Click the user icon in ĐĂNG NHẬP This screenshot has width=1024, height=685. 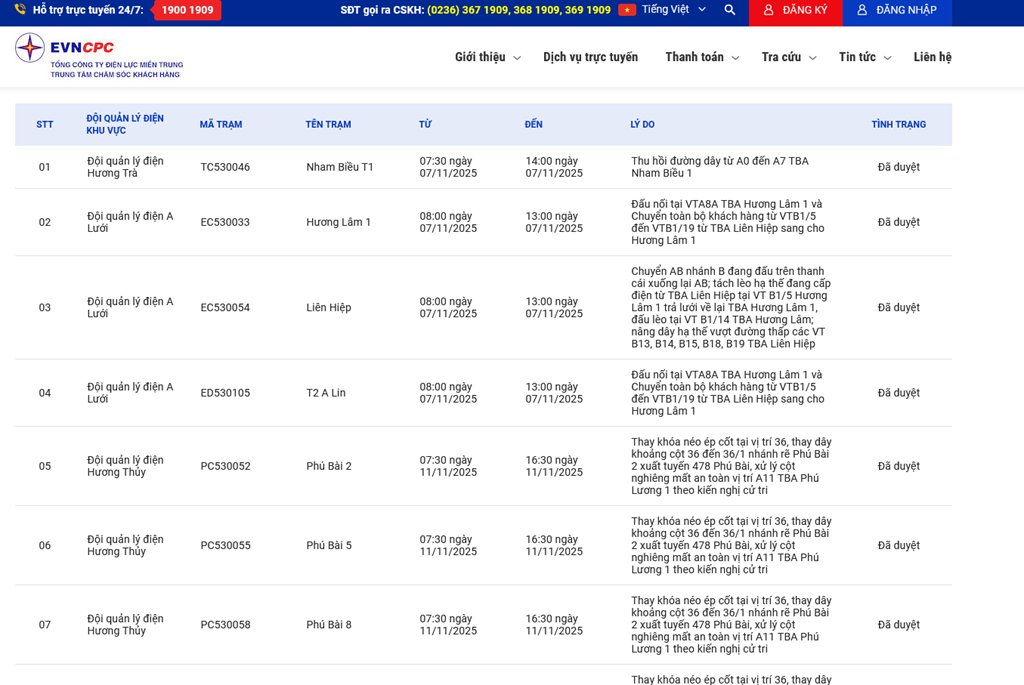click(862, 10)
